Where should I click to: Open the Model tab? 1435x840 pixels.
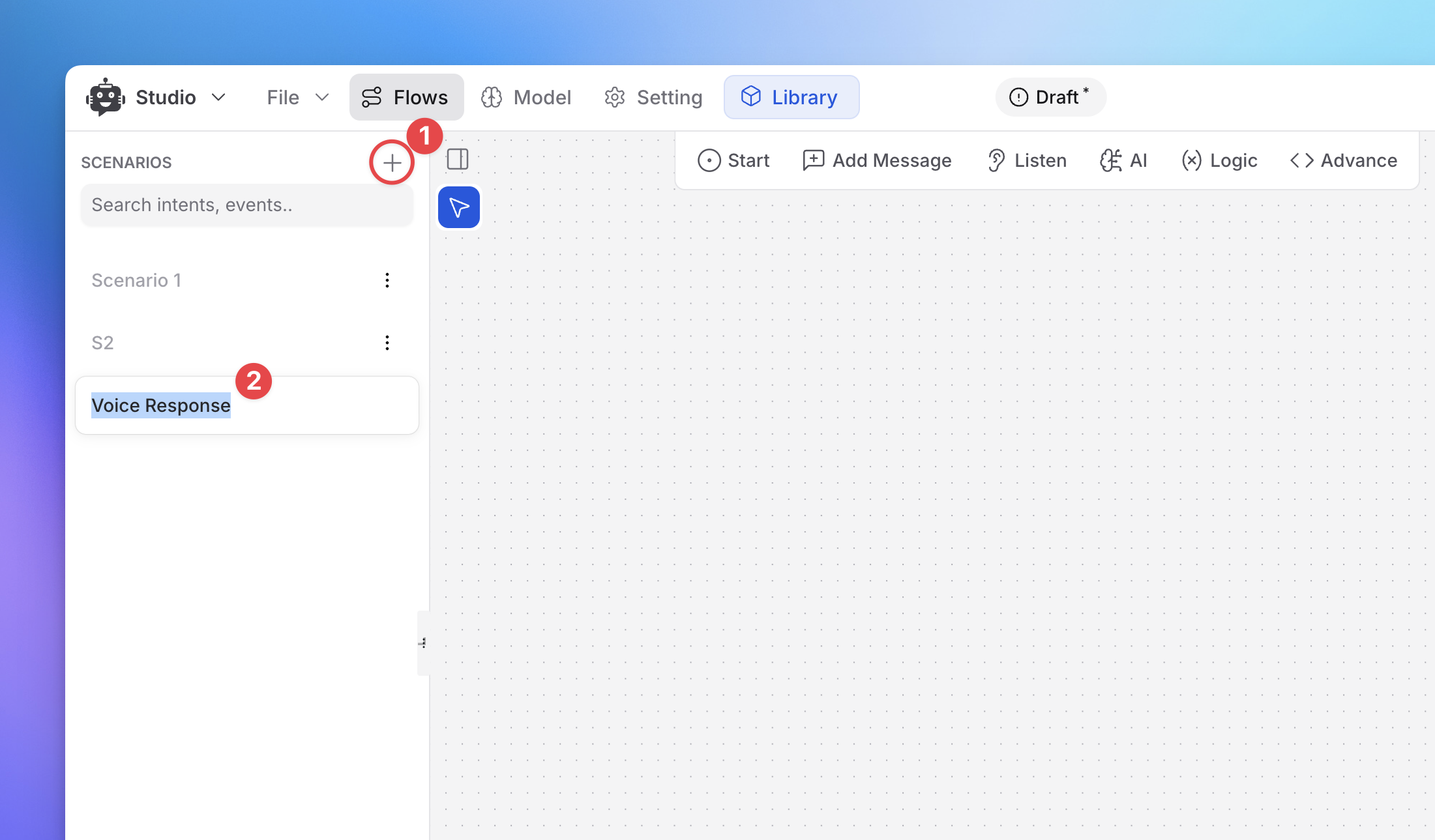[526, 97]
